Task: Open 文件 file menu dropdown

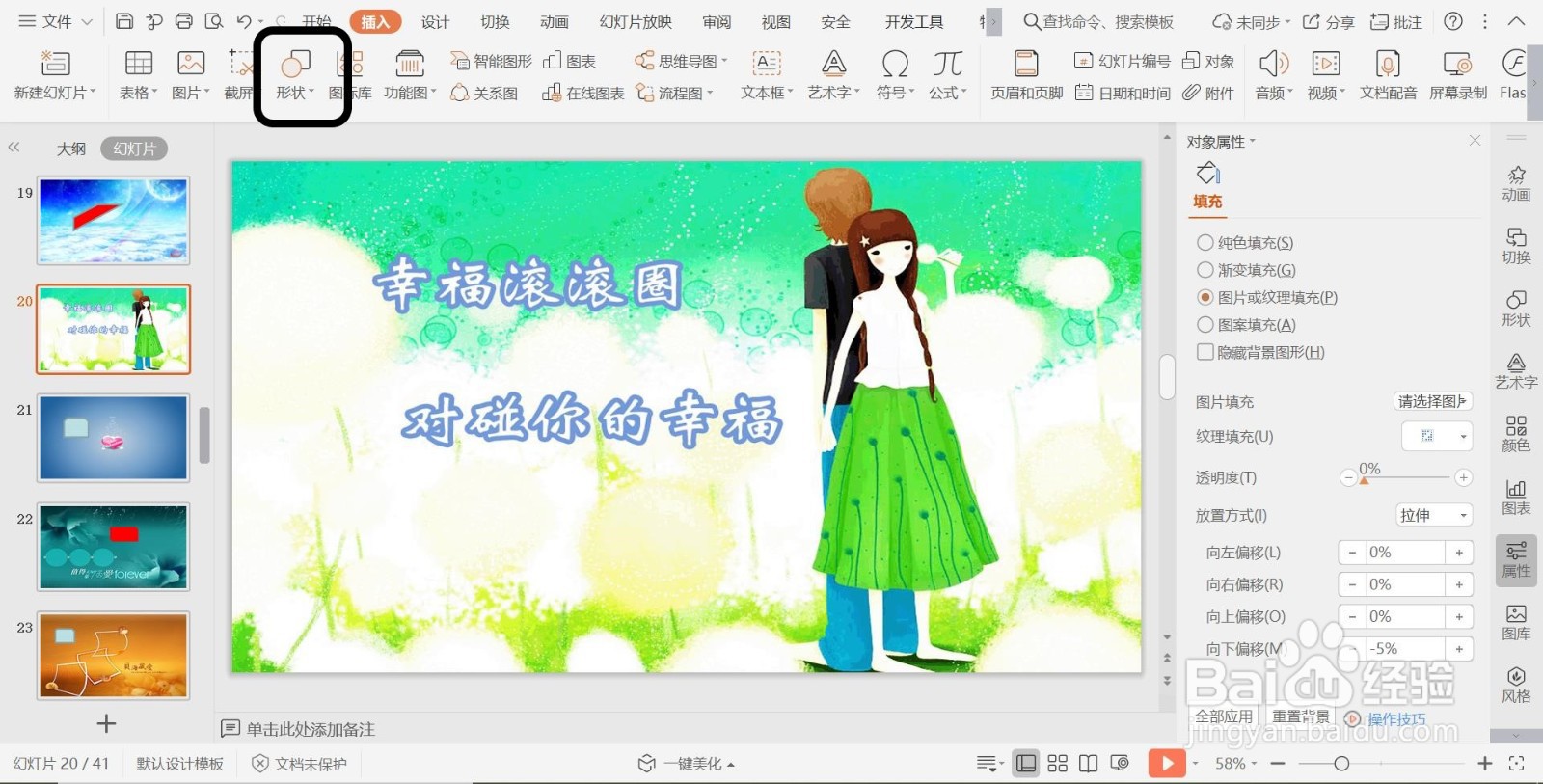Action: pyautogui.click(x=56, y=21)
